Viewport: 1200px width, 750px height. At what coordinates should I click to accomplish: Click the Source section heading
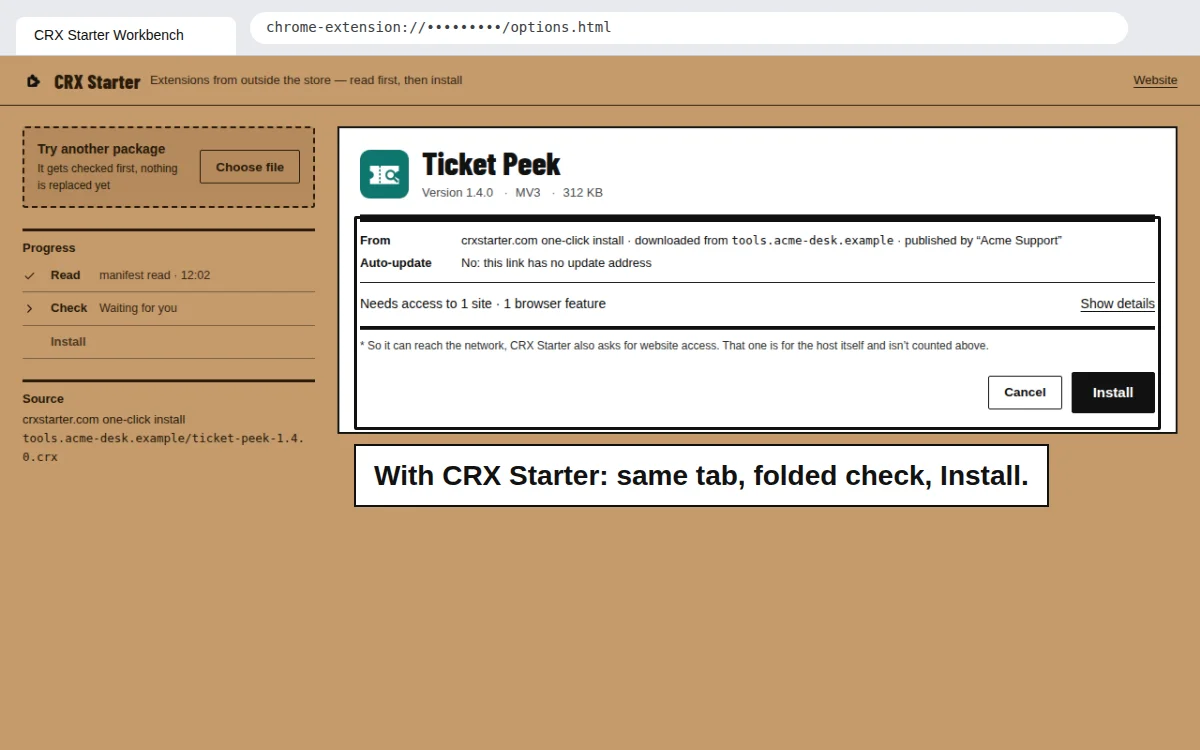[43, 399]
